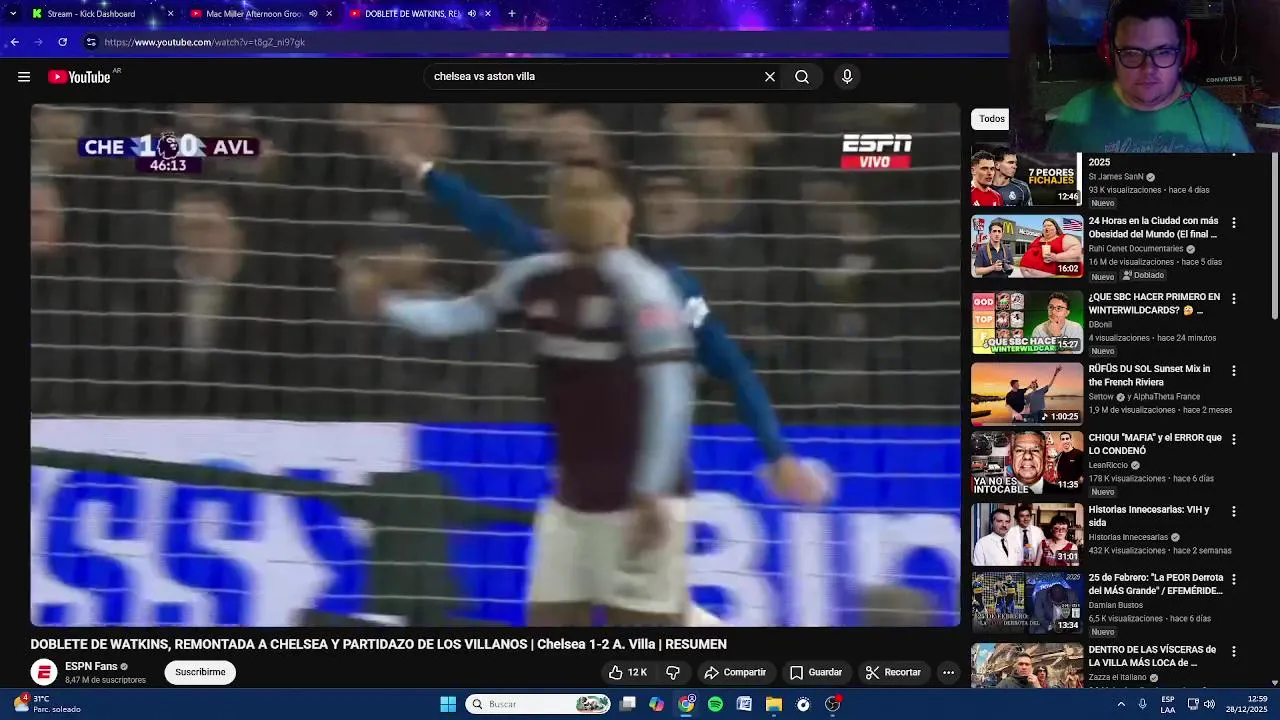Mute the Mac Miller tab speaker icon
This screenshot has height=720, width=1280.
pyautogui.click(x=313, y=14)
